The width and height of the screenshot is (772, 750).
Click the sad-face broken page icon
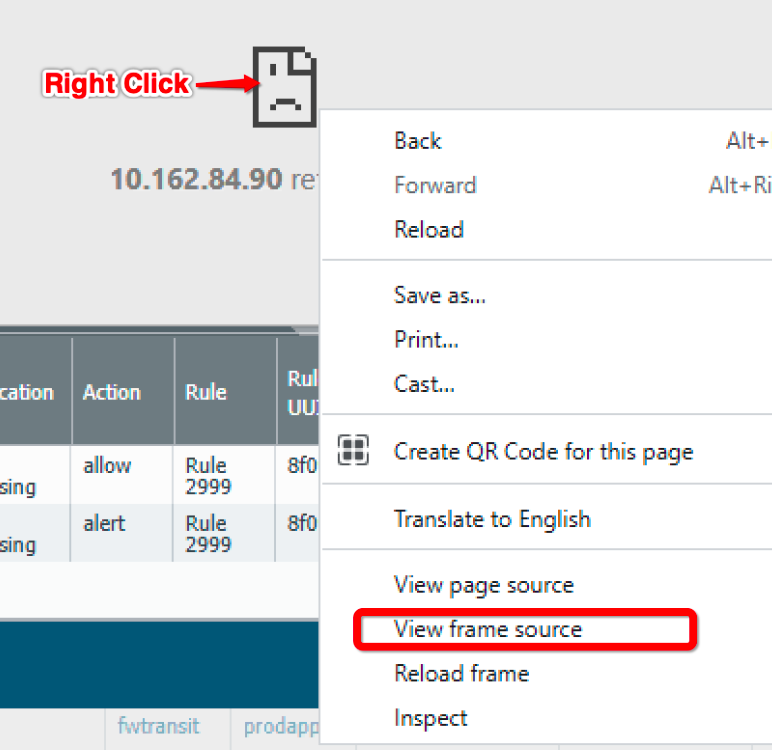(285, 87)
